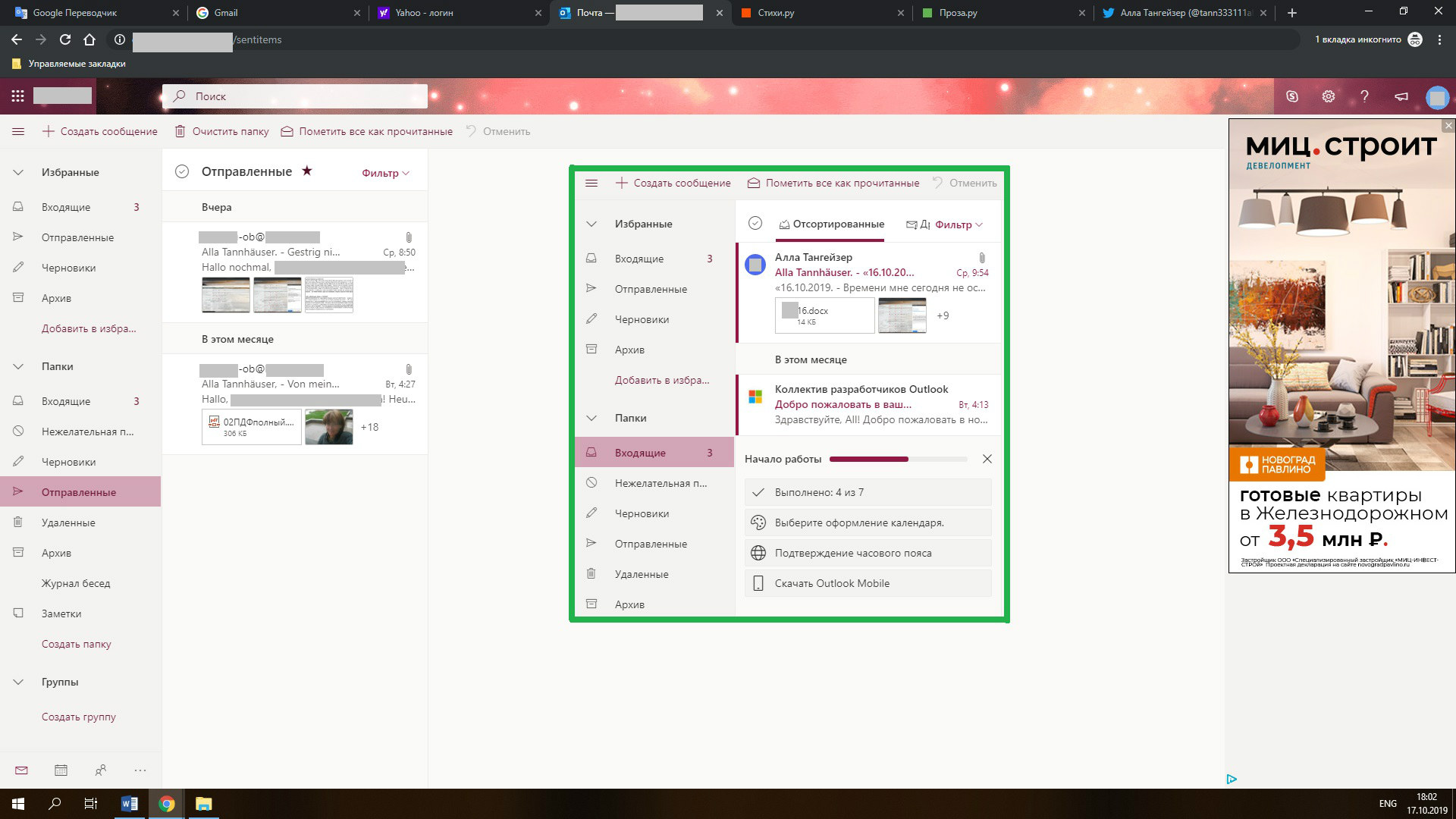Click the Создать папку link
This screenshot has height=819, width=1456.
pyautogui.click(x=76, y=644)
